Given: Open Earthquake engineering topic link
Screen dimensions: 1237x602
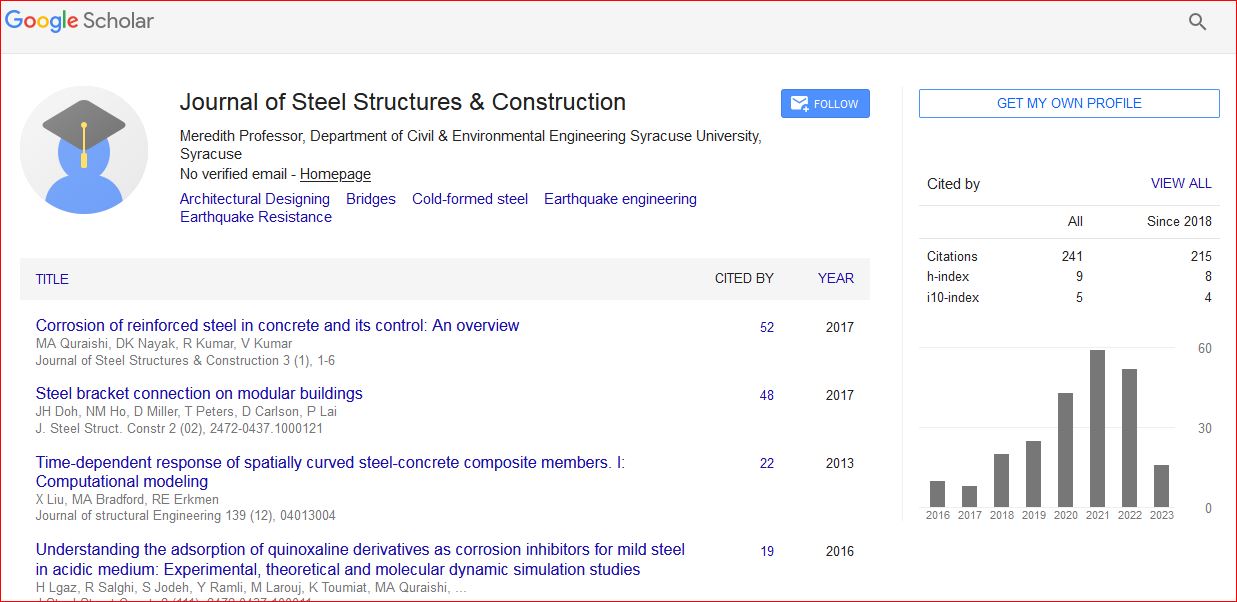Looking at the screenshot, I should tap(620, 199).
